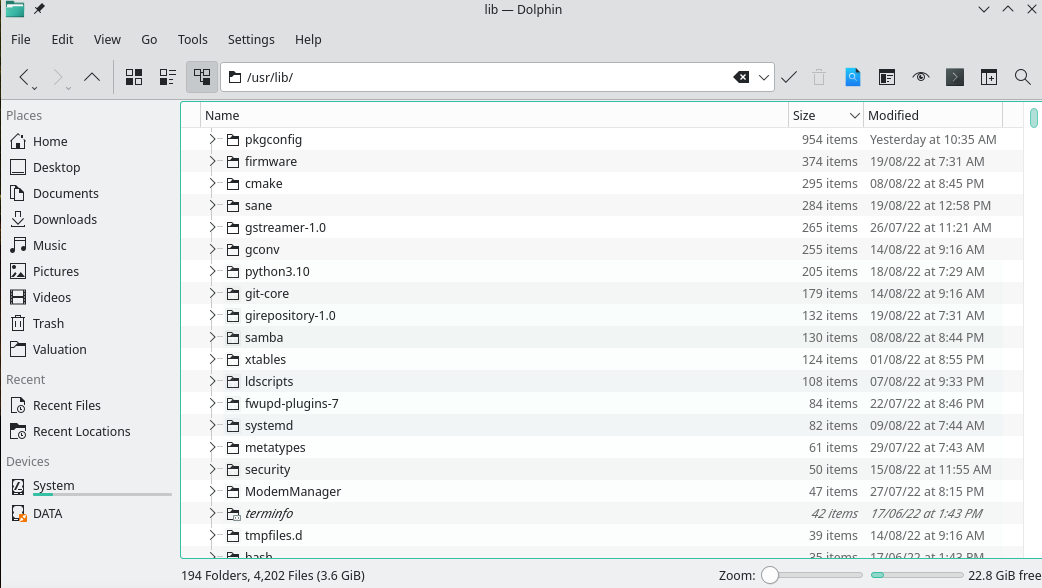
Task: Expand the systemd folder
Action: tap(211, 425)
